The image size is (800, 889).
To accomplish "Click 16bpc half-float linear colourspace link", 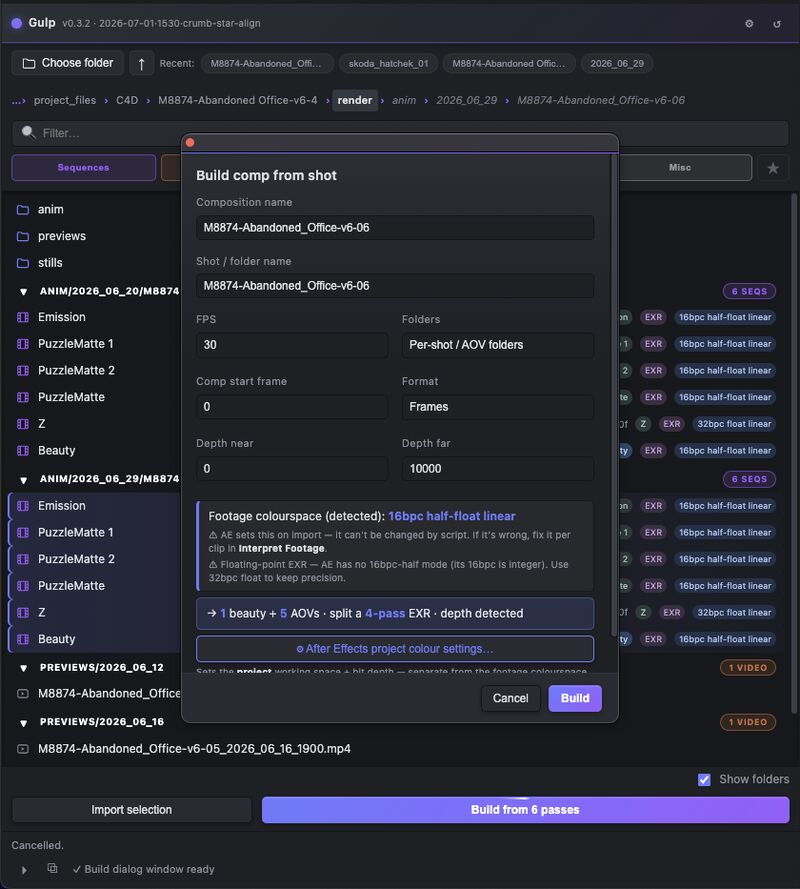I will pos(451,516).
